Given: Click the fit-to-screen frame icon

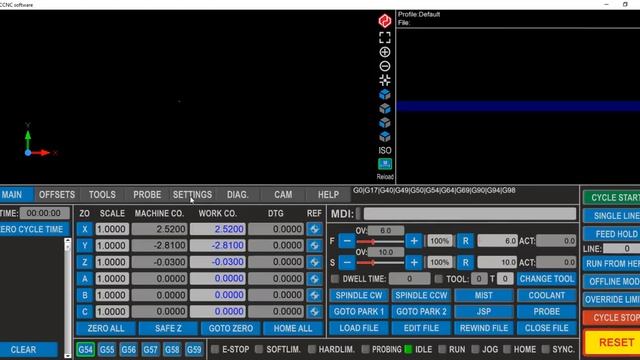Looking at the screenshot, I should (384, 38).
